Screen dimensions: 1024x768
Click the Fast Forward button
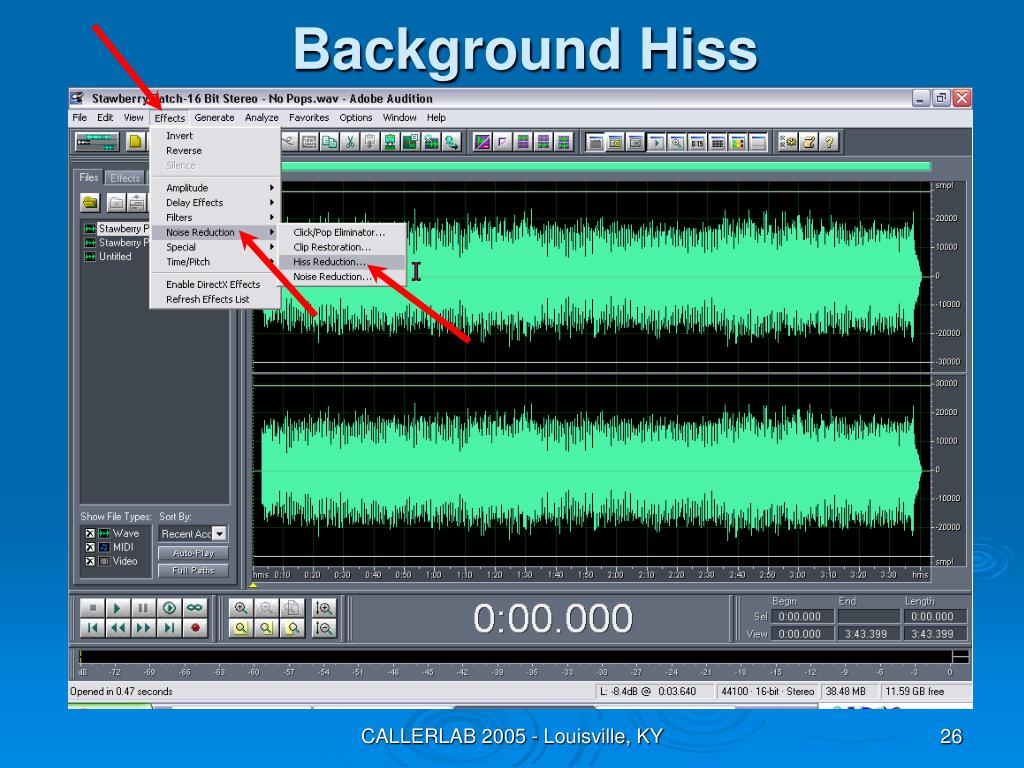142,628
